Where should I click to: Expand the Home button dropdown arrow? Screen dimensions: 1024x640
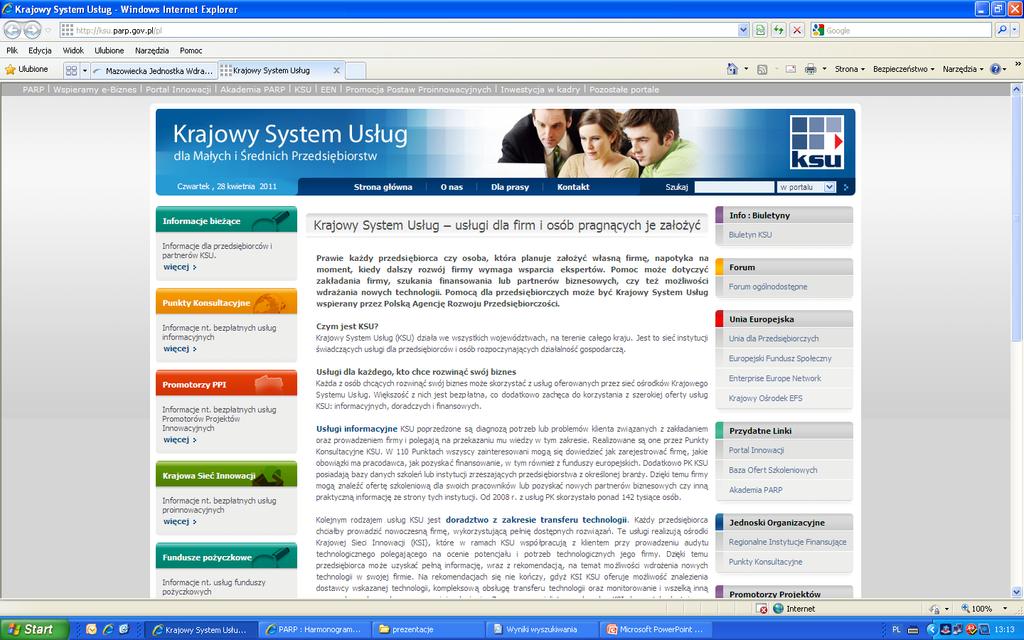pos(746,69)
